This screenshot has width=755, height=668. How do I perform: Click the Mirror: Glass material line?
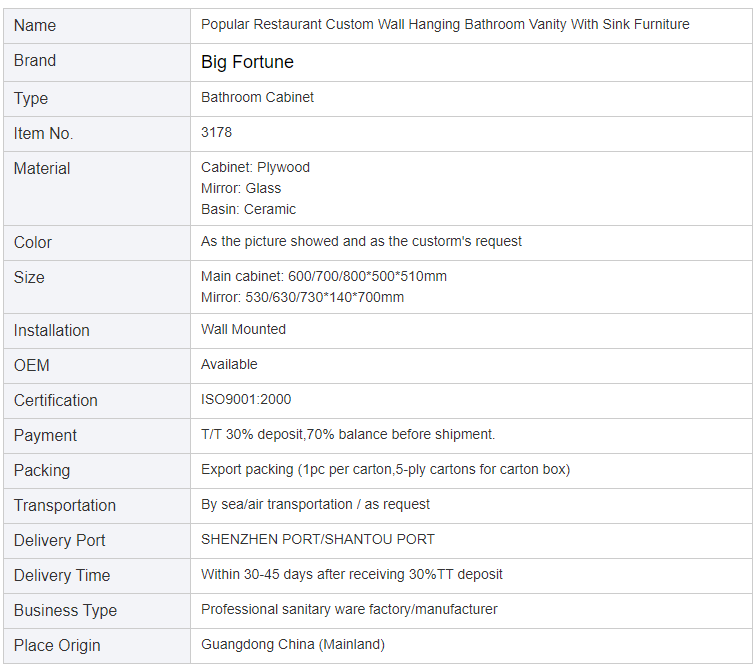coord(241,188)
